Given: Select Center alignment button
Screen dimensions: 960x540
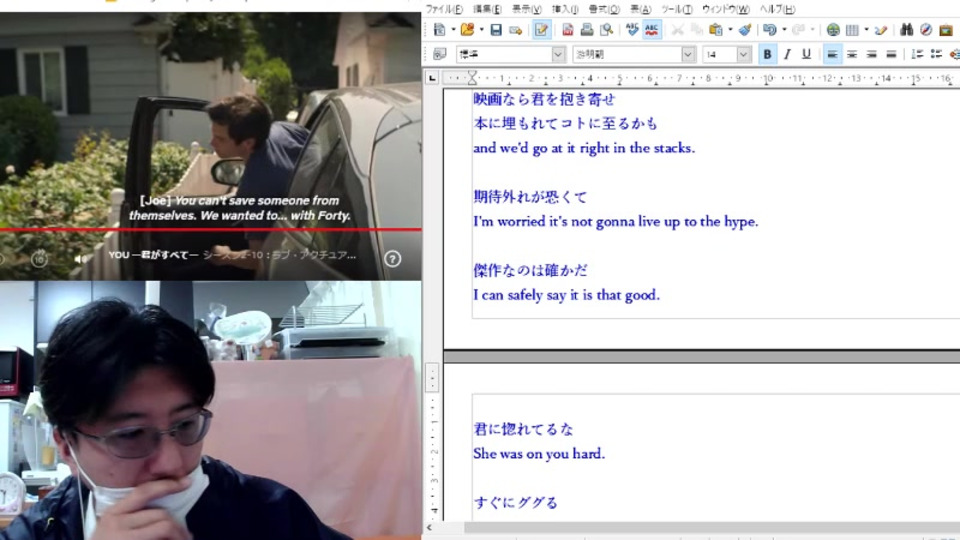Looking at the screenshot, I should coord(852,54).
